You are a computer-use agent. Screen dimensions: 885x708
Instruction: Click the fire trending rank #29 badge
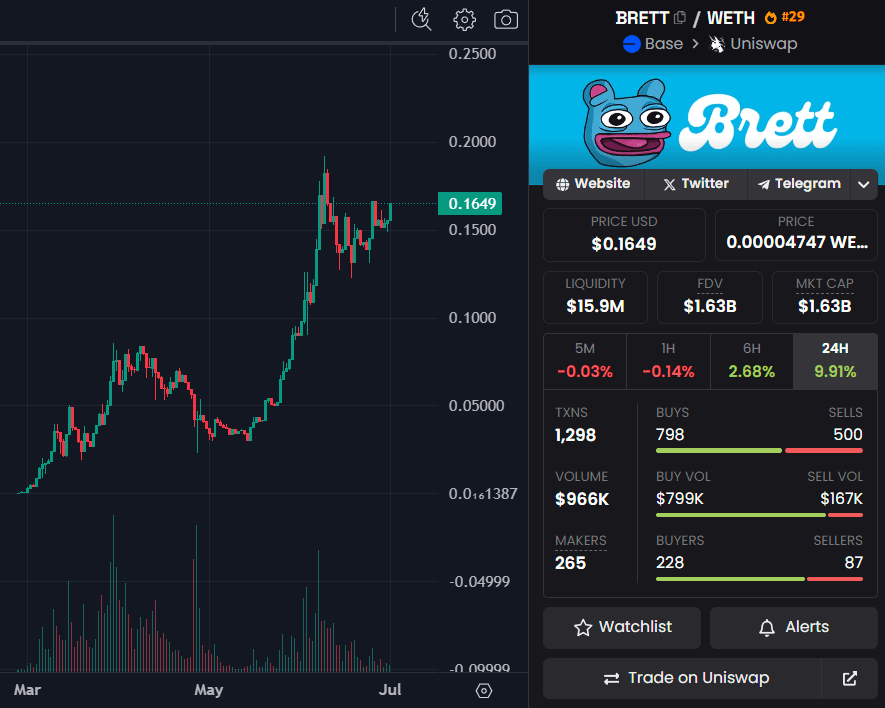pyautogui.click(x=785, y=18)
